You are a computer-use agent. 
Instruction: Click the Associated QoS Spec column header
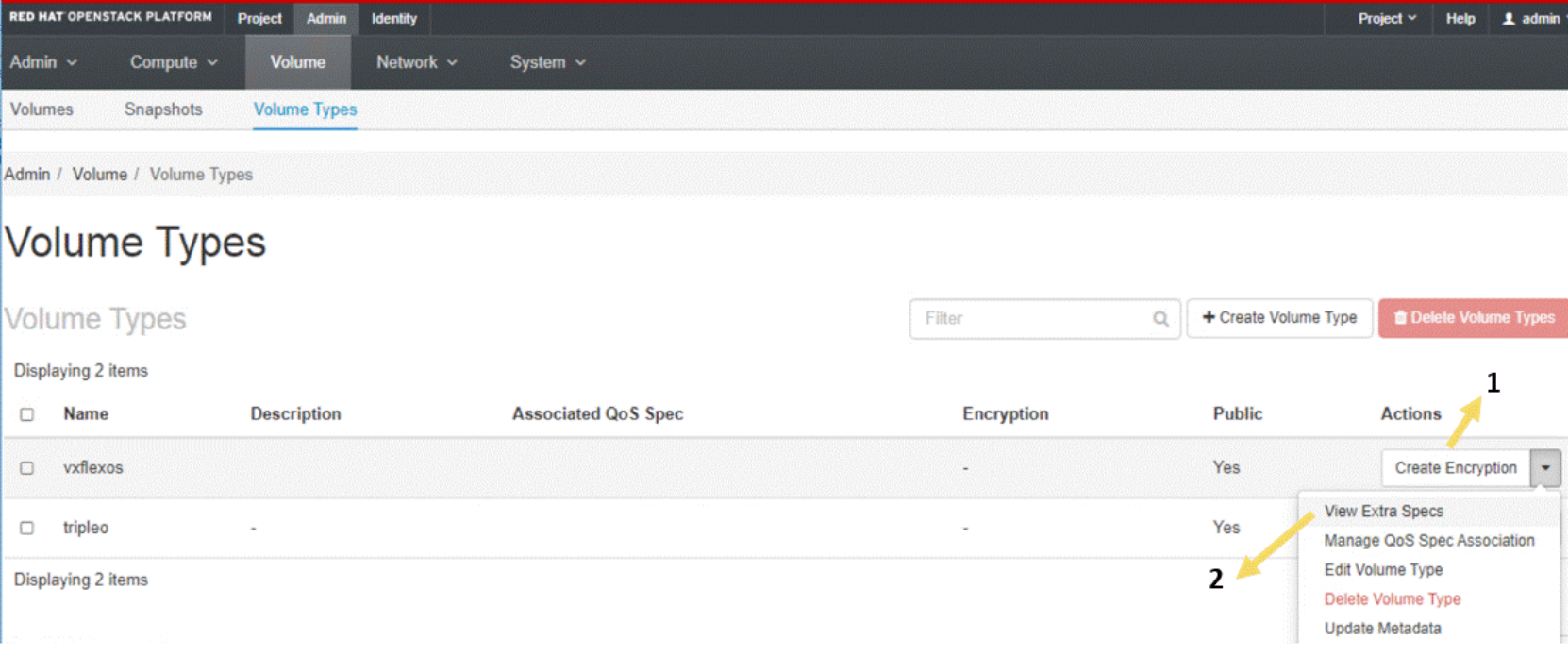(597, 414)
